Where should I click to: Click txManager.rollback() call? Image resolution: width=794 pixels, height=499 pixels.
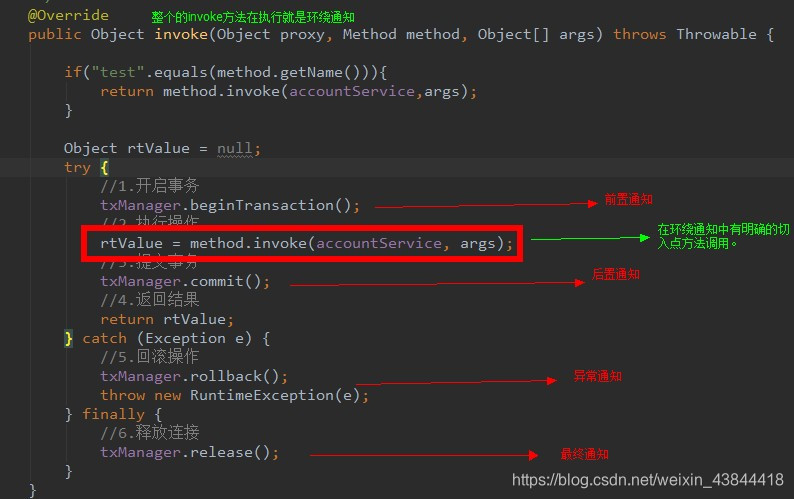click(x=194, y=376)
